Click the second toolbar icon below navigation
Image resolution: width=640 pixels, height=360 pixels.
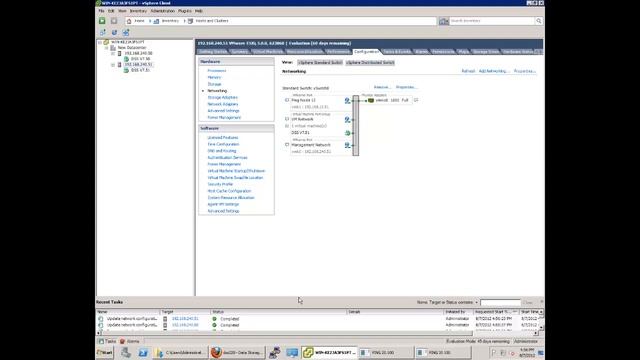[114, 32]
